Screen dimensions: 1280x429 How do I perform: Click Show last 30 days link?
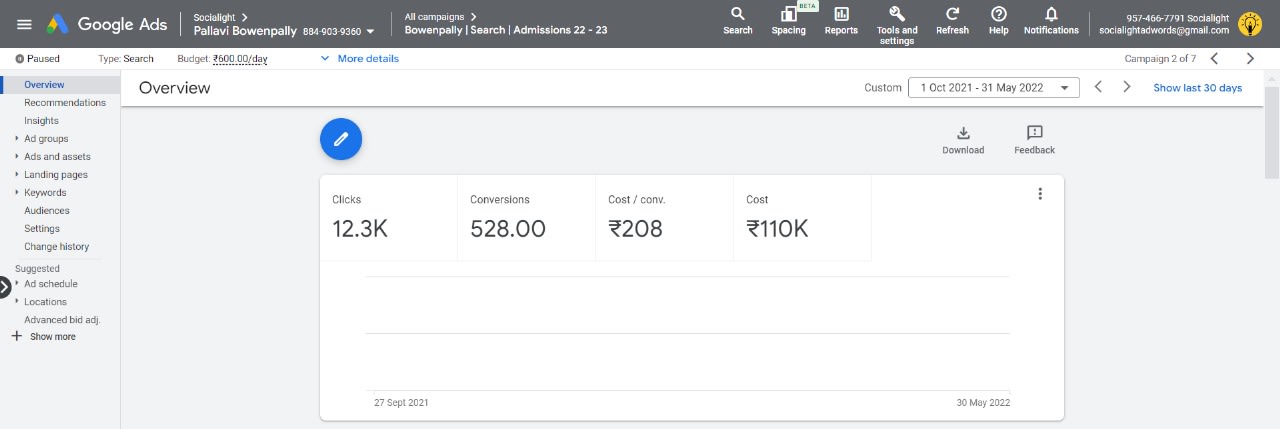tap(1197, 88)
